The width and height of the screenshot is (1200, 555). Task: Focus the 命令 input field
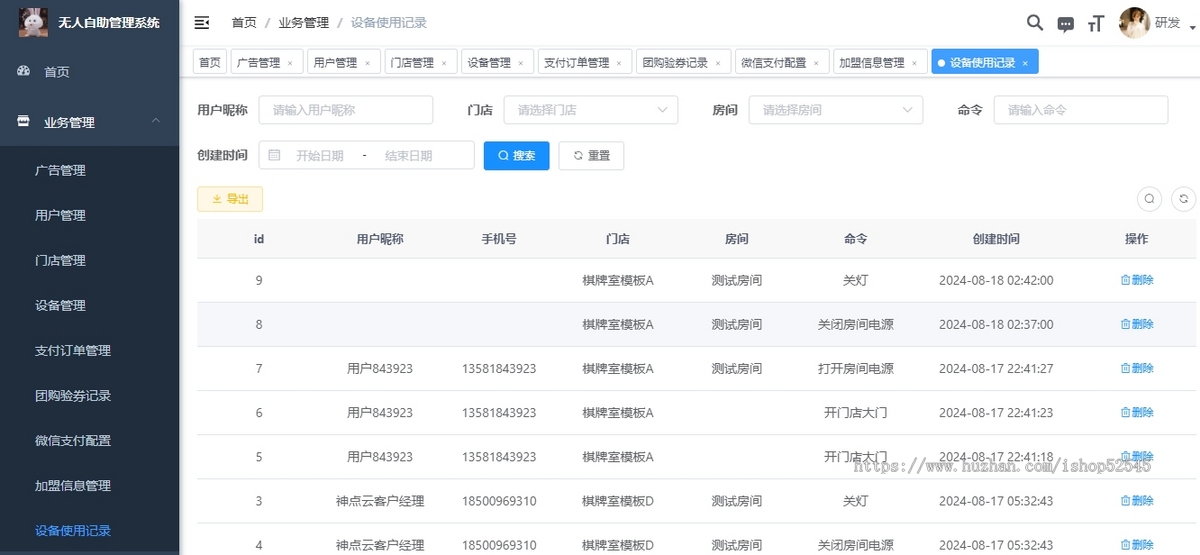(1081, 110)
